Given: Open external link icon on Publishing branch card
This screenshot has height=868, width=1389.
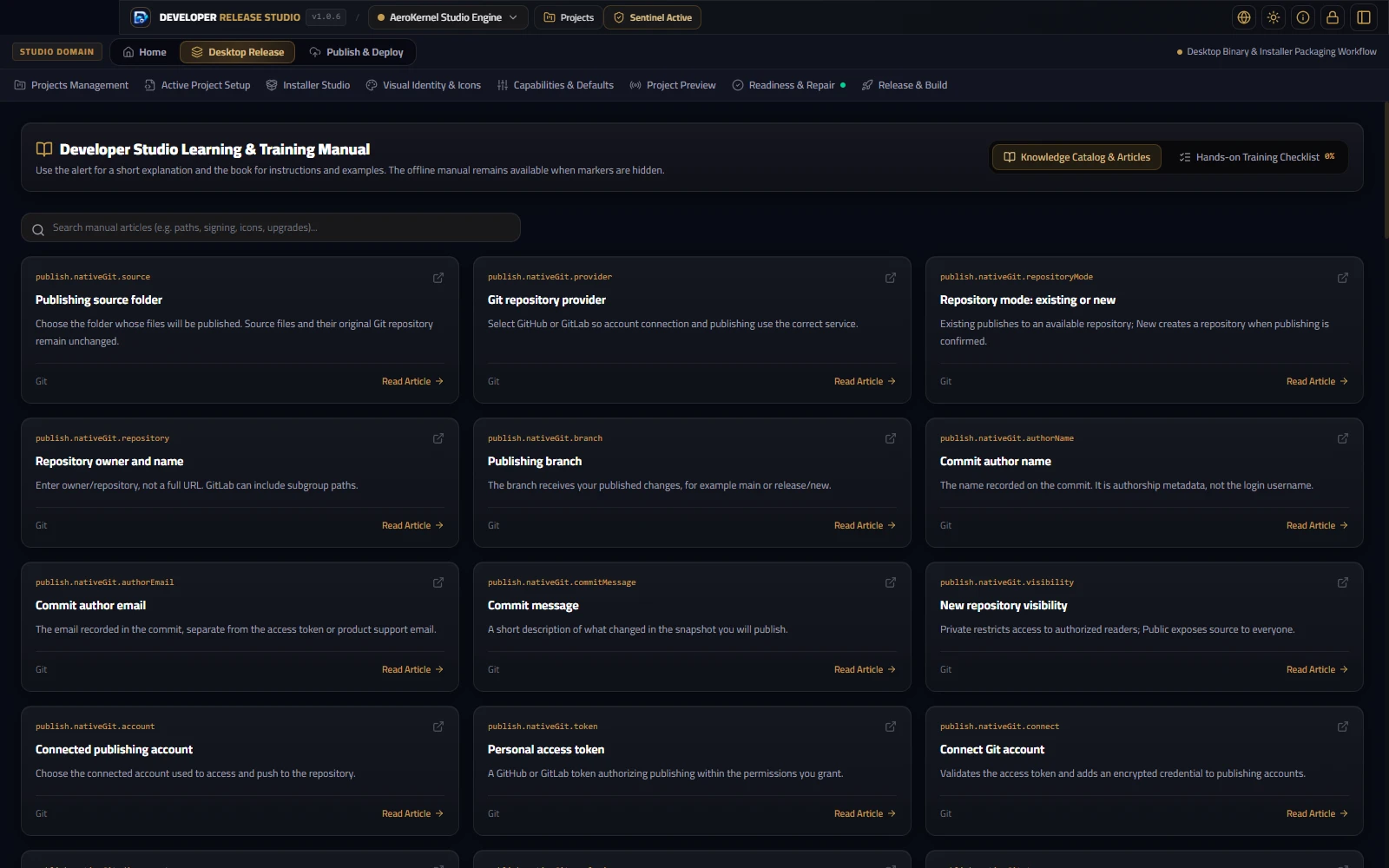Looking at the screenshot, I should (x=891, y=439).
